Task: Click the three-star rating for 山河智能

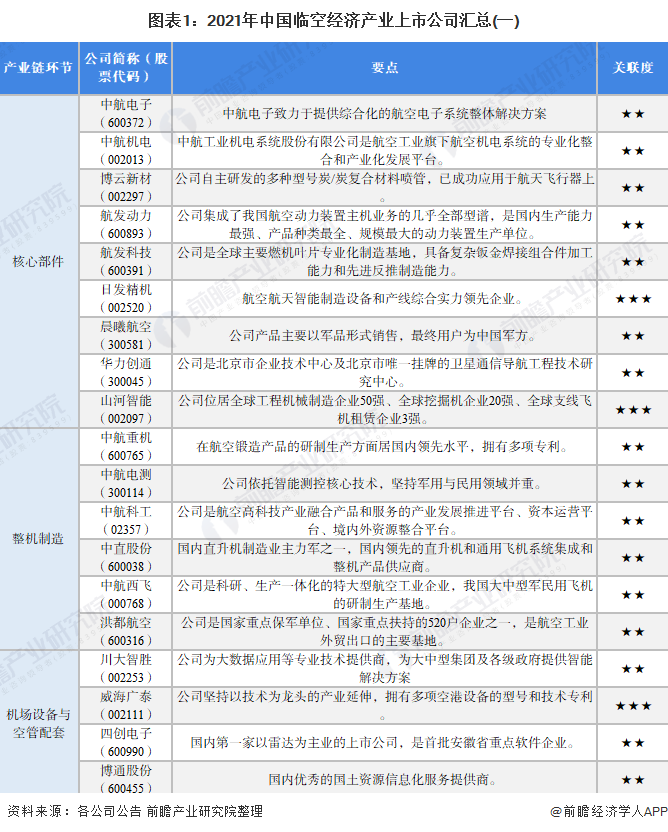Action: (633, 410)
